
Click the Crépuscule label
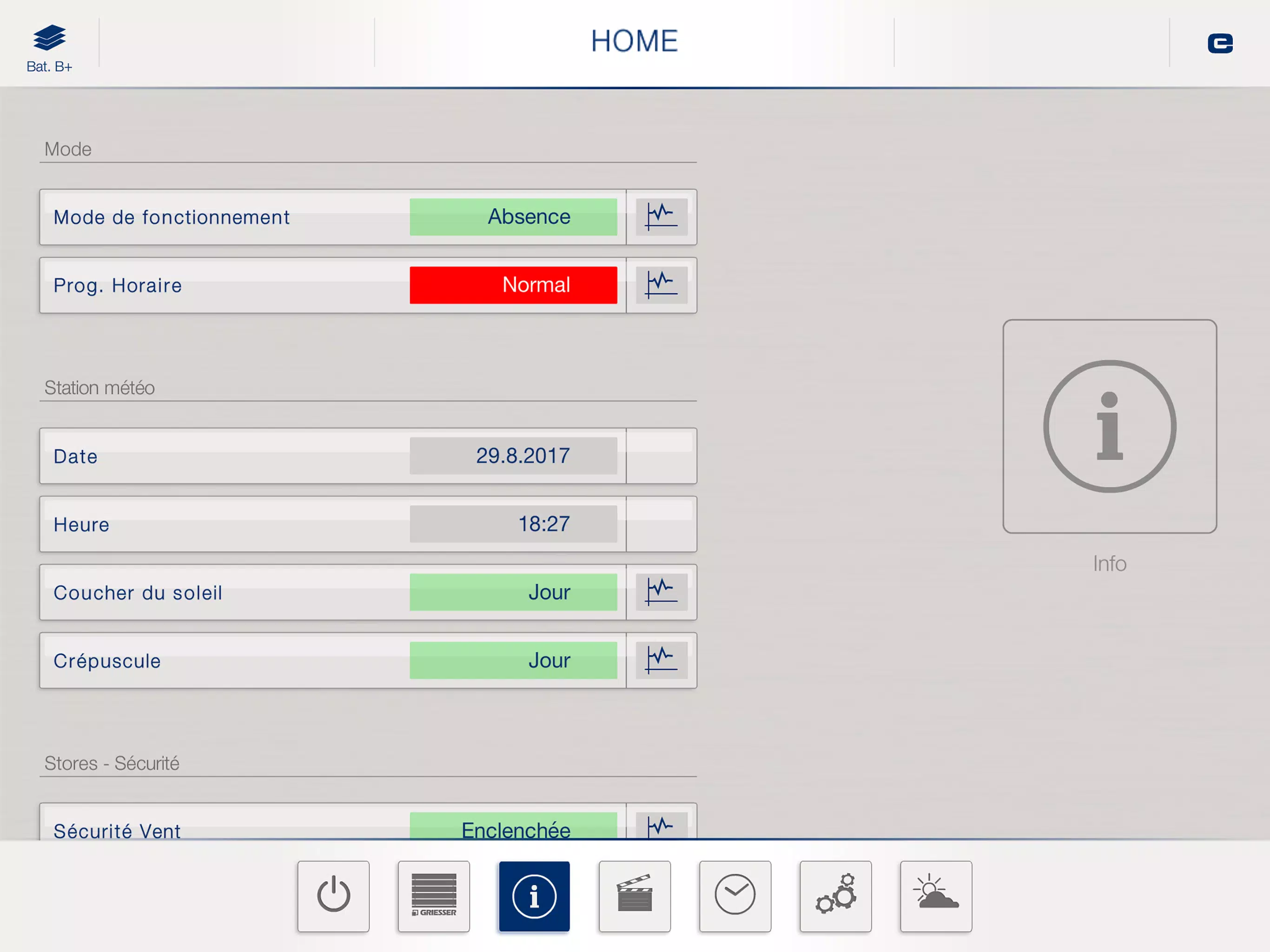pos(107,661)
